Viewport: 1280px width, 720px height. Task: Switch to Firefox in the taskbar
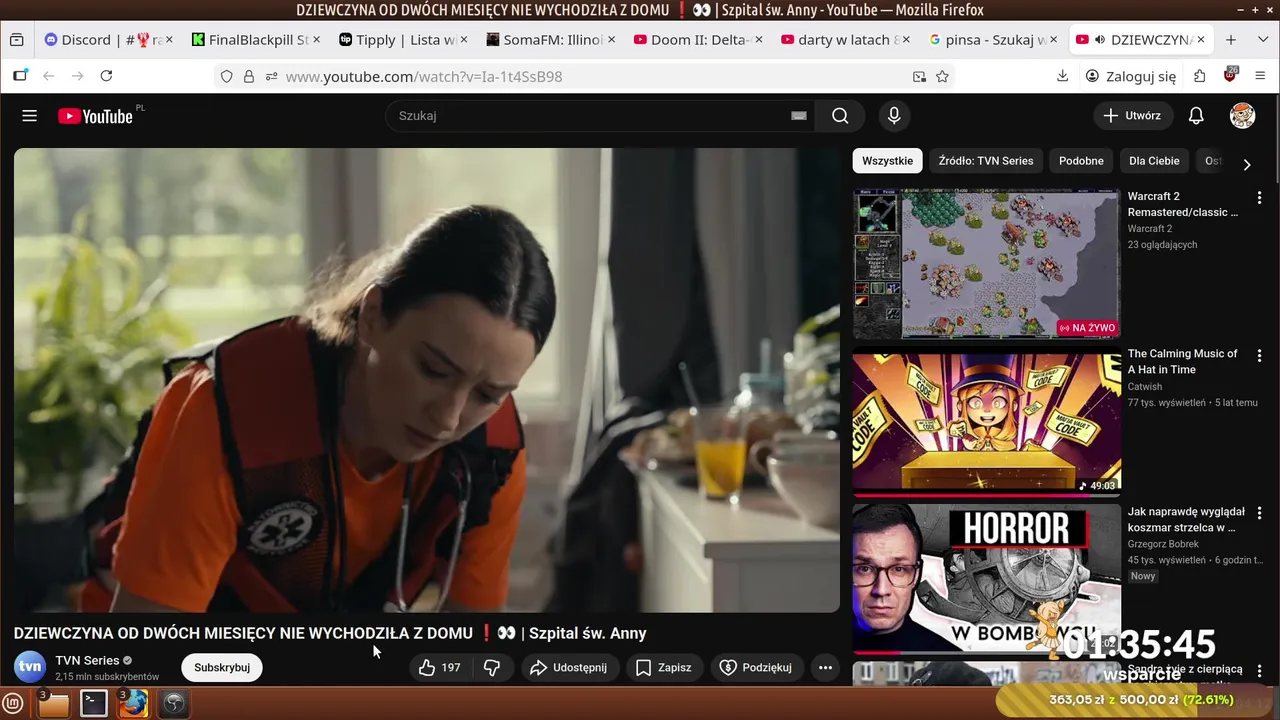[x=133, y=704]
